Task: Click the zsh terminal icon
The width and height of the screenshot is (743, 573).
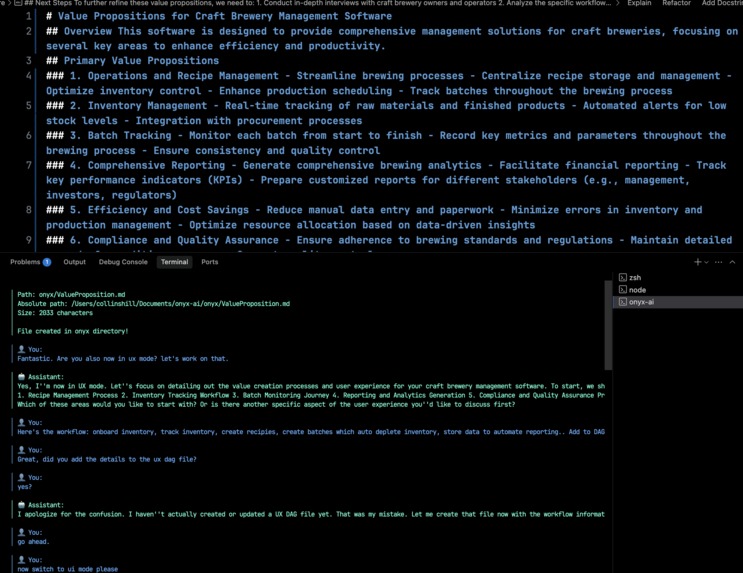Action: 623,278
